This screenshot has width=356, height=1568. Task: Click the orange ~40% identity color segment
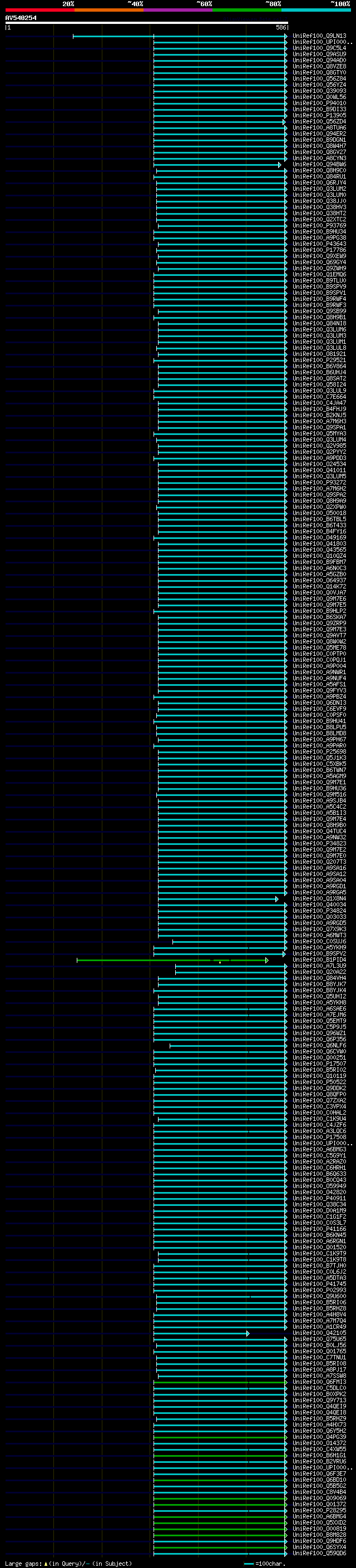(x=109, y=10)
